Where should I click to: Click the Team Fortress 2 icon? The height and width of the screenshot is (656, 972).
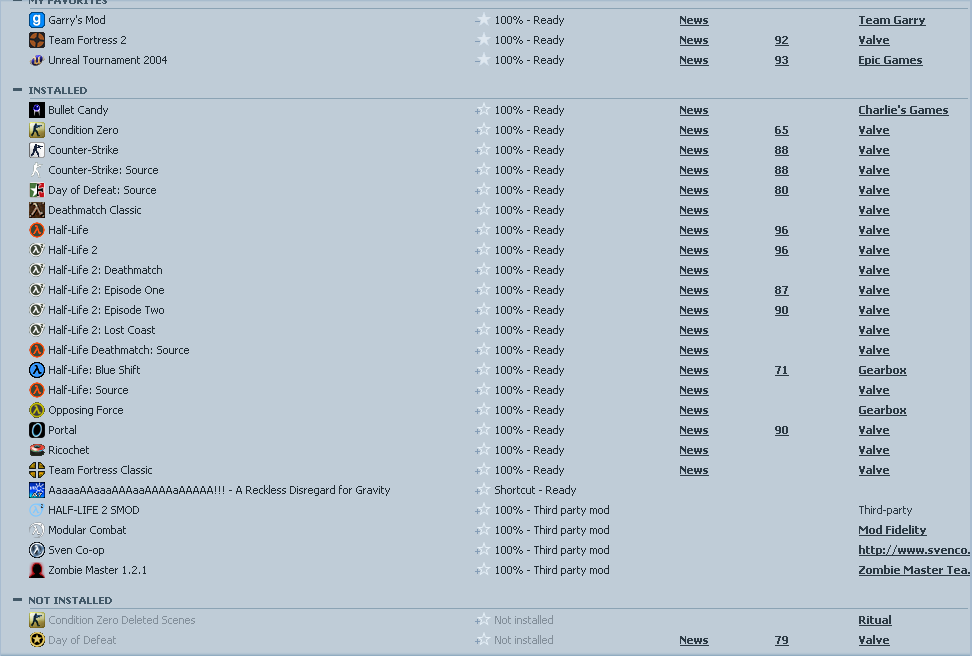[37, 40]
